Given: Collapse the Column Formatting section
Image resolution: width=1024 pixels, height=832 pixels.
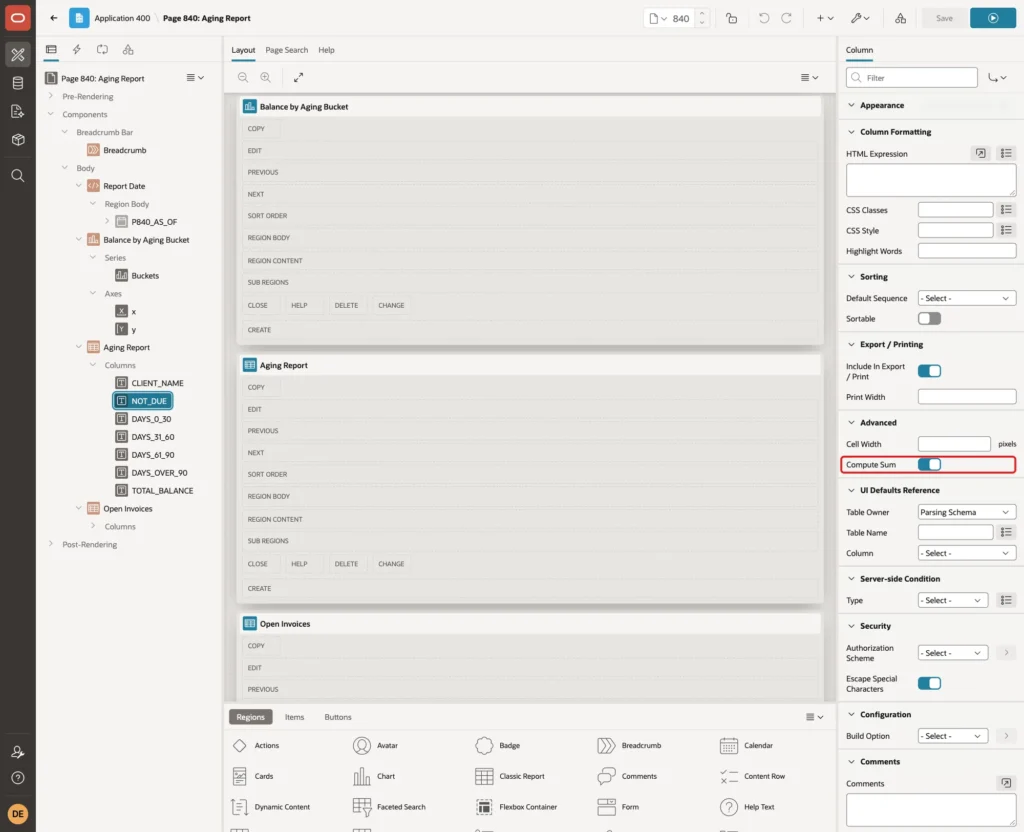Looking at the screenshot, I should pyautogui.click(x=851, y=132).
